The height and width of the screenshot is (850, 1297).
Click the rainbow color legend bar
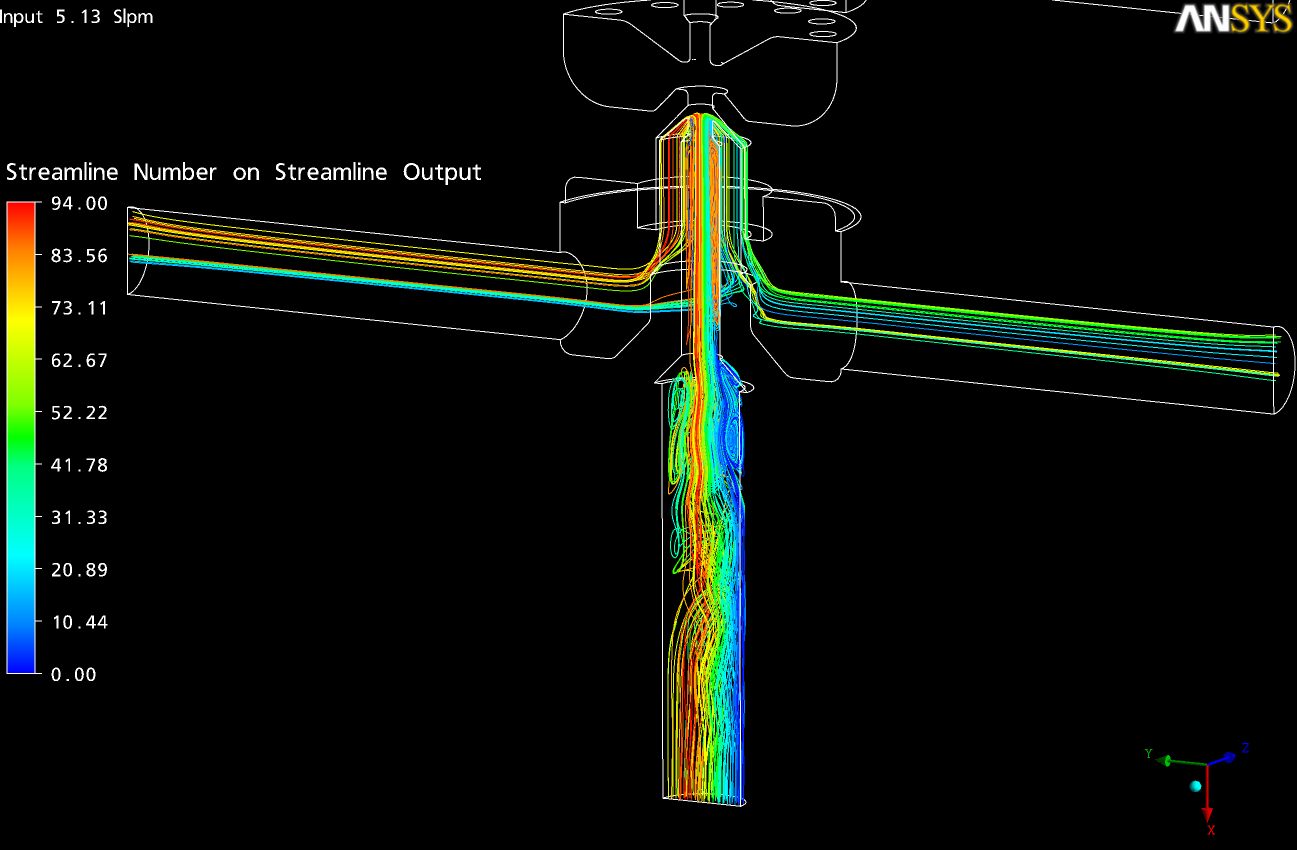20,437
